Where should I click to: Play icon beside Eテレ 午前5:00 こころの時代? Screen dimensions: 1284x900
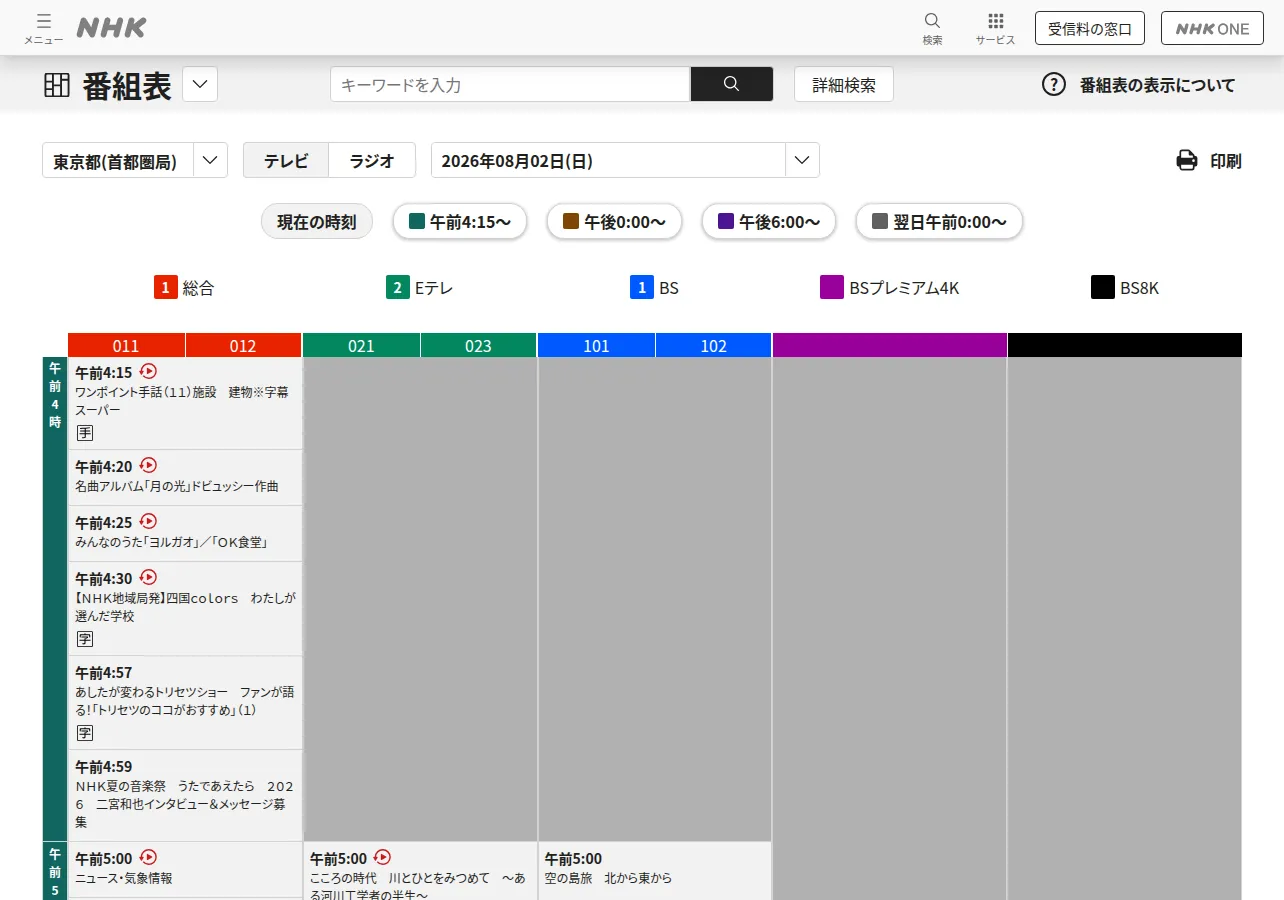point(382,857)
